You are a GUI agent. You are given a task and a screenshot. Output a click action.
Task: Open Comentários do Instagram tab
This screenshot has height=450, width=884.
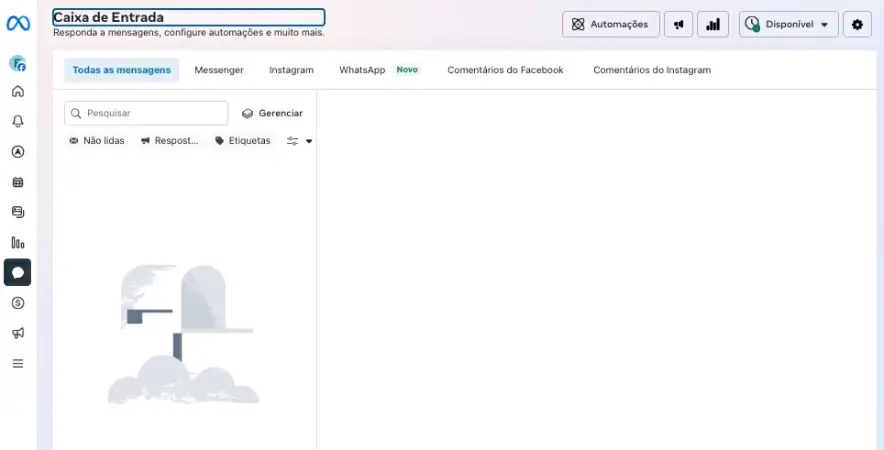coord(652,70)
